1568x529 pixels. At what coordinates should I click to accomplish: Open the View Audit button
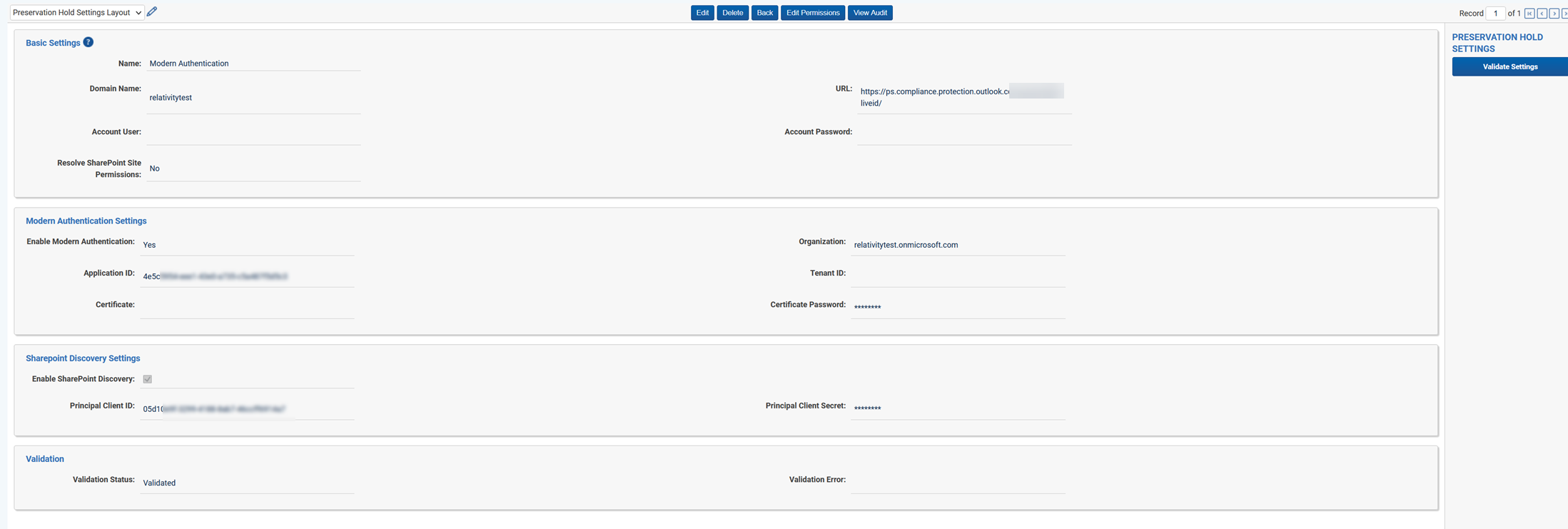870,13
